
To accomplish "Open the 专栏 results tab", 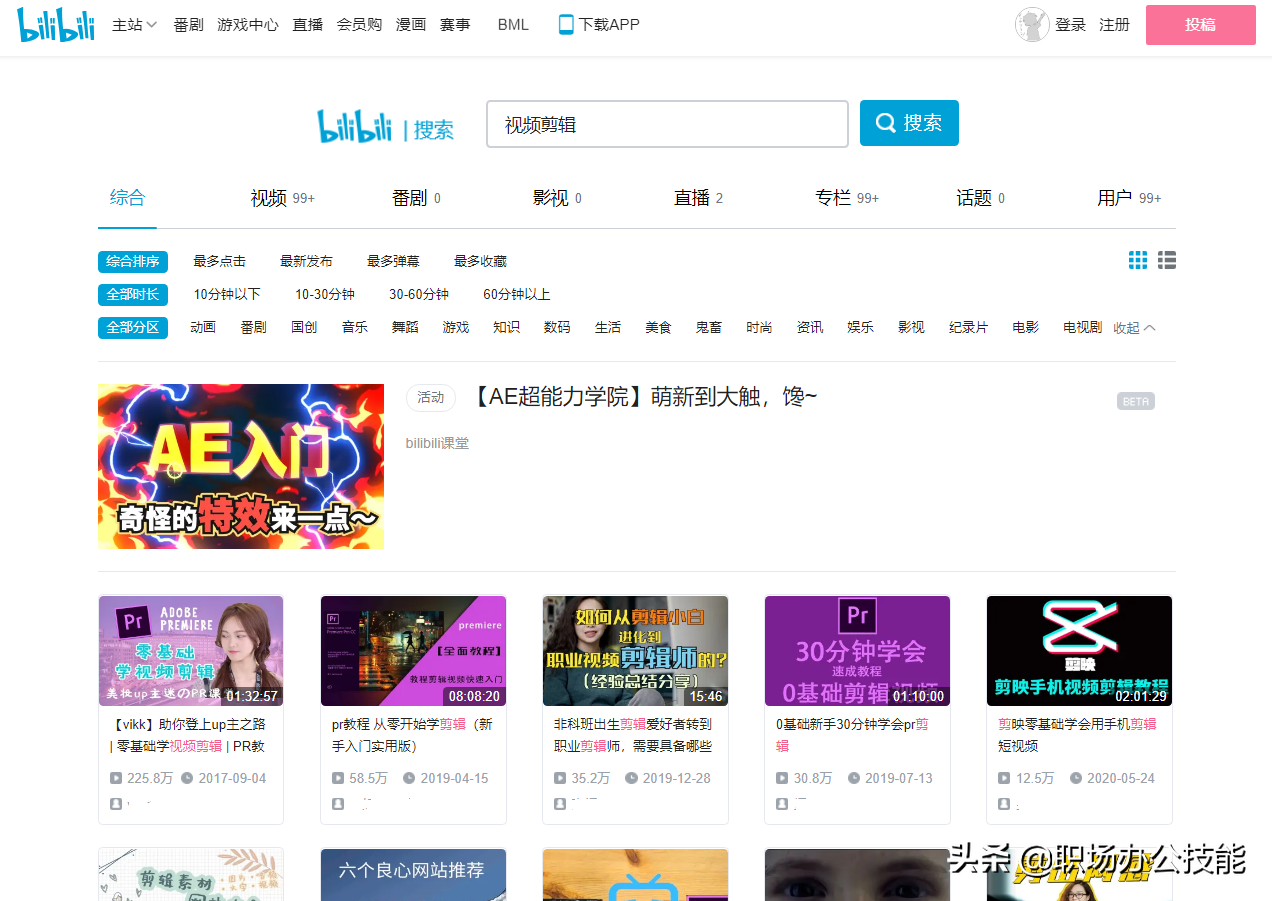I will pyautogui.click(x=847, y=198).
